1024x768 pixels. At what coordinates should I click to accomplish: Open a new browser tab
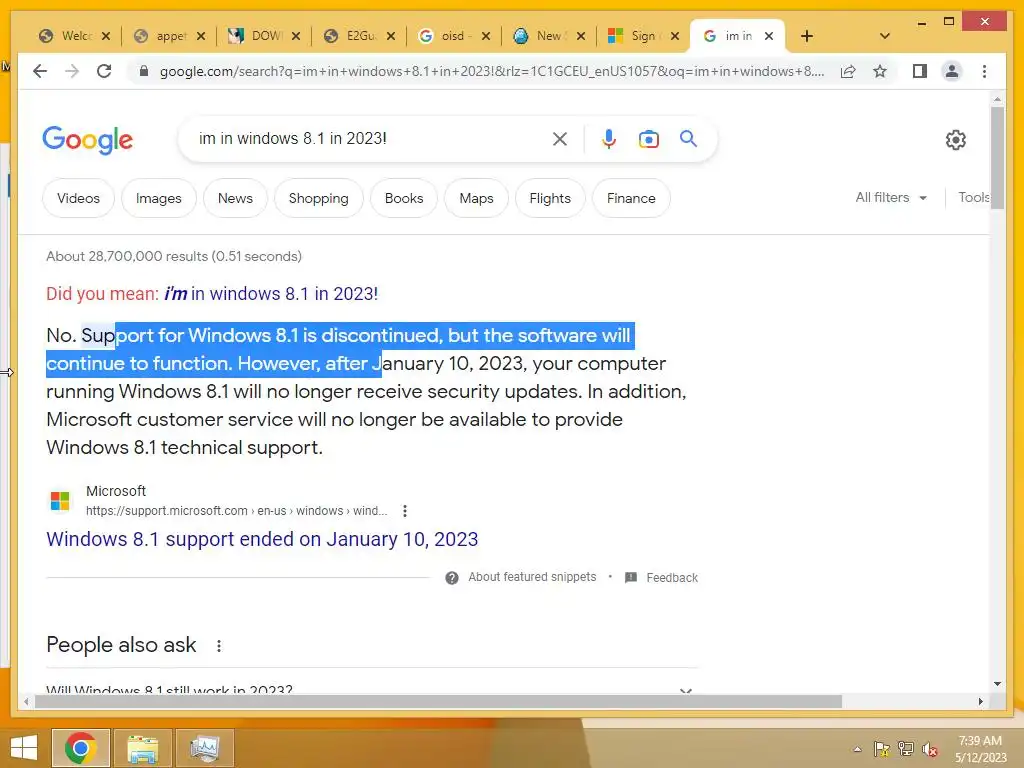[807, 36]
